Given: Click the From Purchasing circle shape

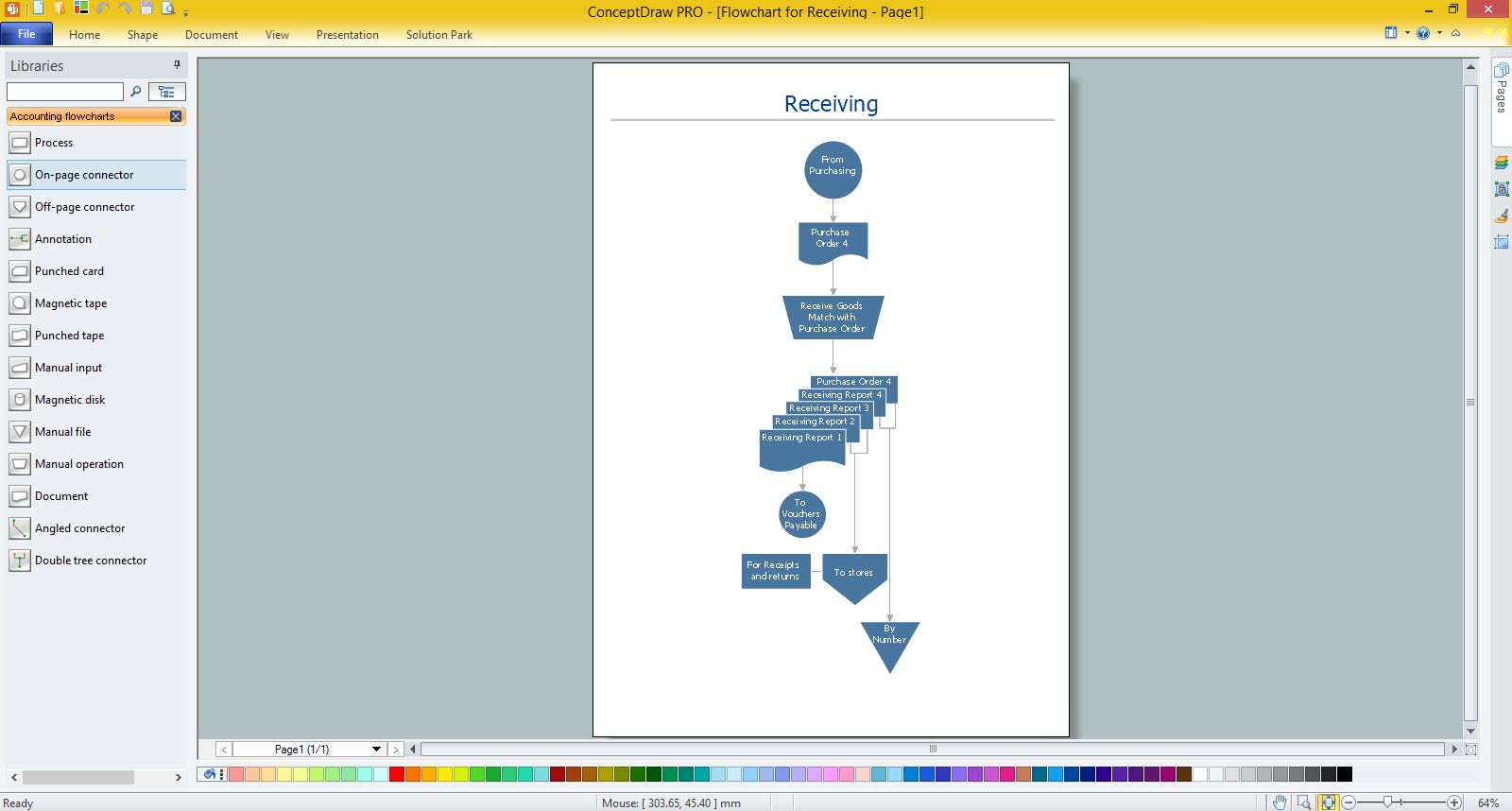Looking at the screenshot, I should point(833,170).
